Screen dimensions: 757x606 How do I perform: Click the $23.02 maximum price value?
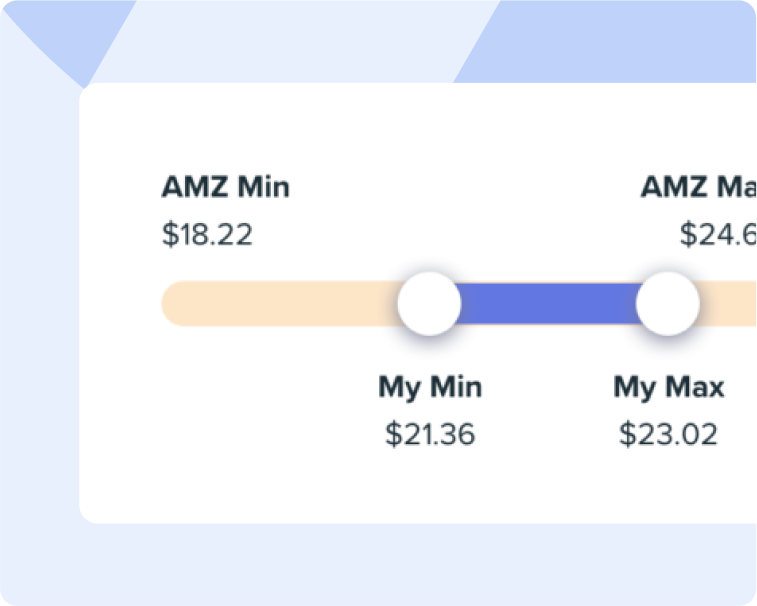[x=668, y=434]
